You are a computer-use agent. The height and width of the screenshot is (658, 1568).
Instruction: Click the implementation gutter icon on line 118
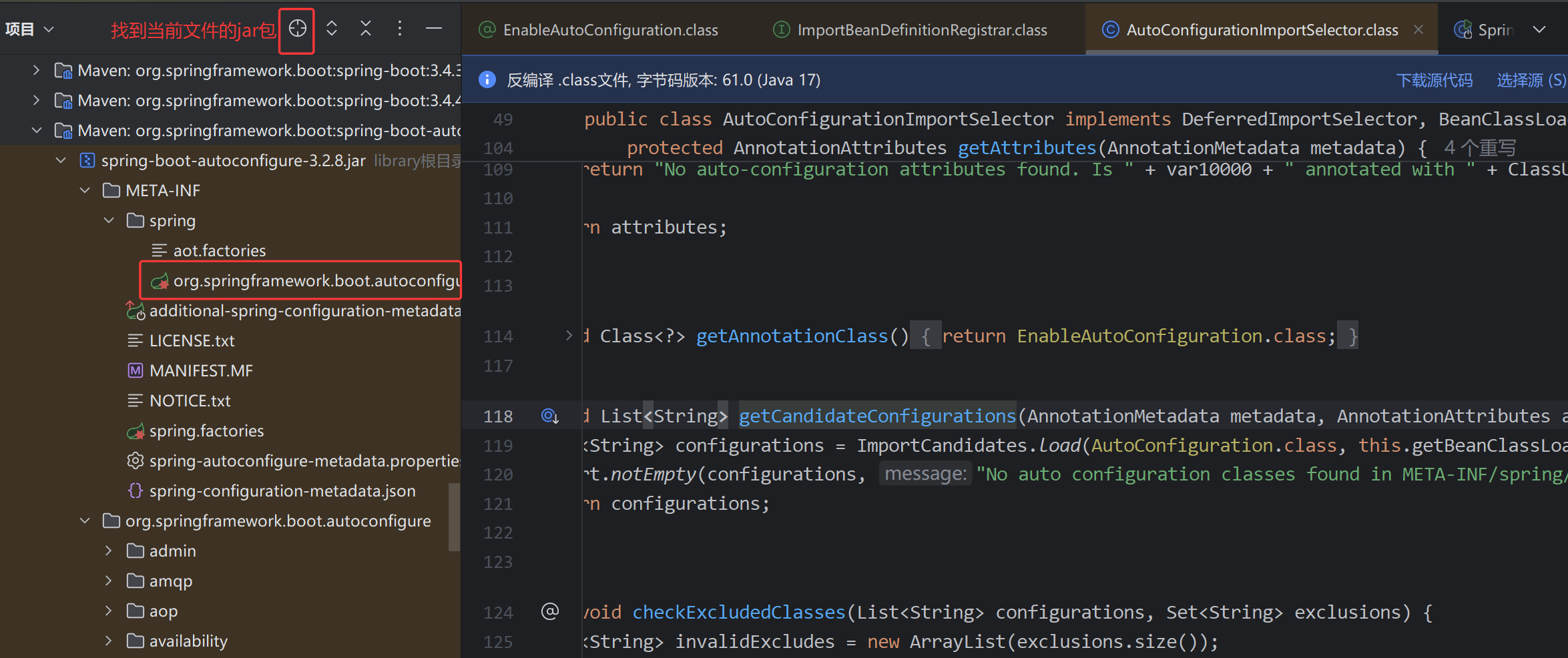pyautogui.click(x=549, y=416)
